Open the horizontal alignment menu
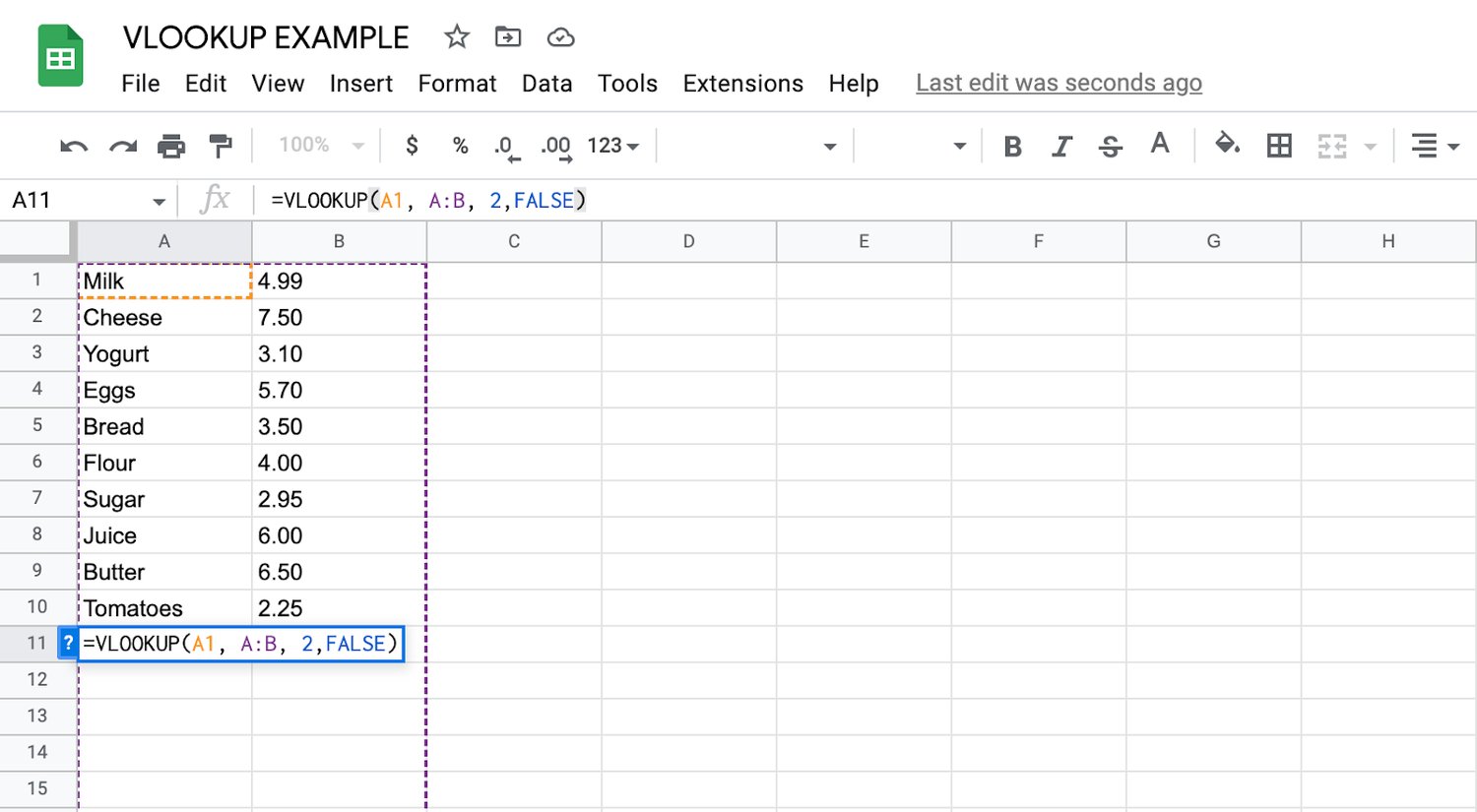This screenshot has height=812, width=1477. (1431, 145)
